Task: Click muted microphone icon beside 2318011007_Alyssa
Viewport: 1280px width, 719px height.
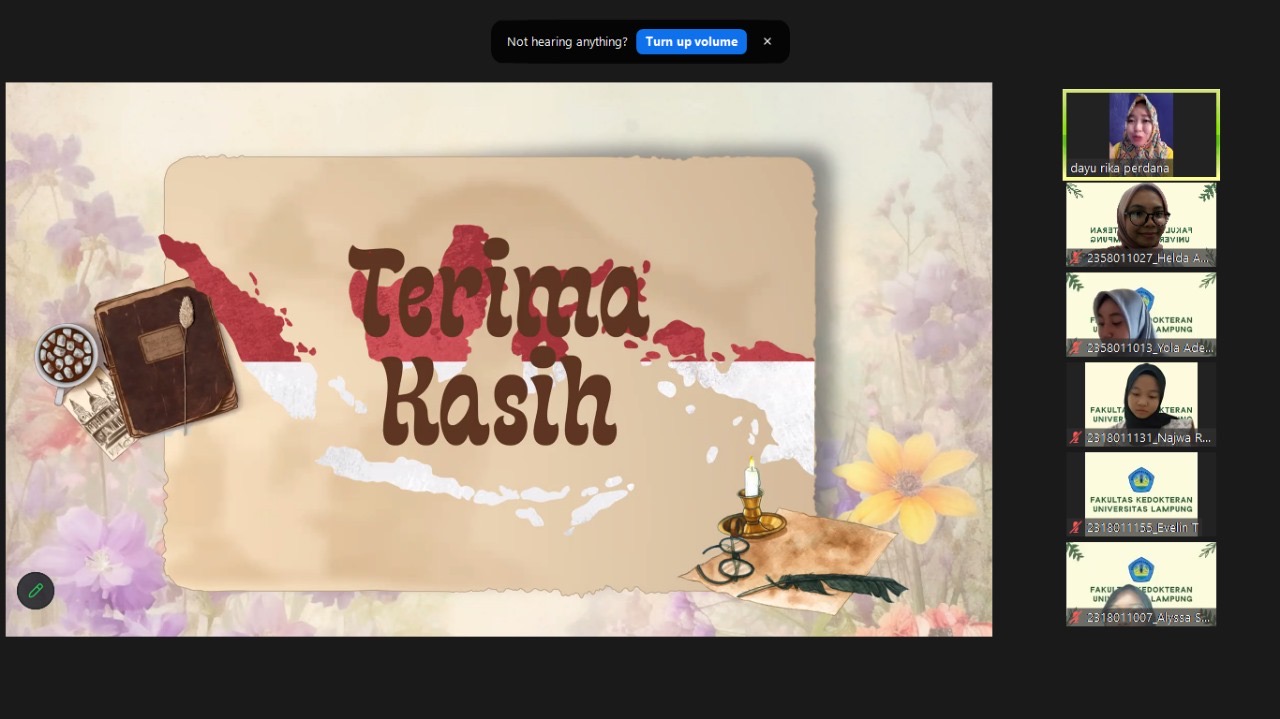Action: (x=1076, y=618)
